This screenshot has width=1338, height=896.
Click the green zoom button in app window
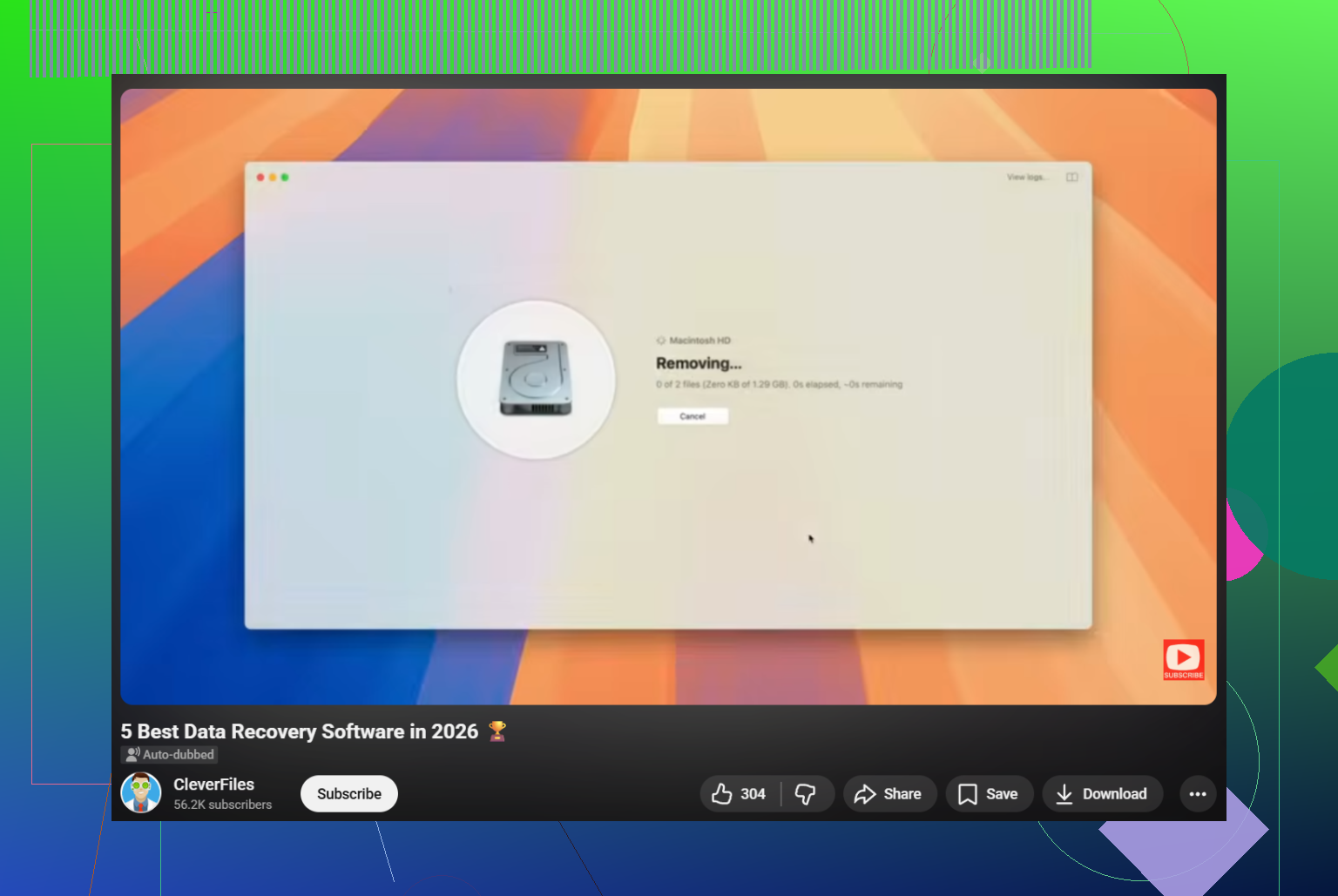click(x=285, y=178)
